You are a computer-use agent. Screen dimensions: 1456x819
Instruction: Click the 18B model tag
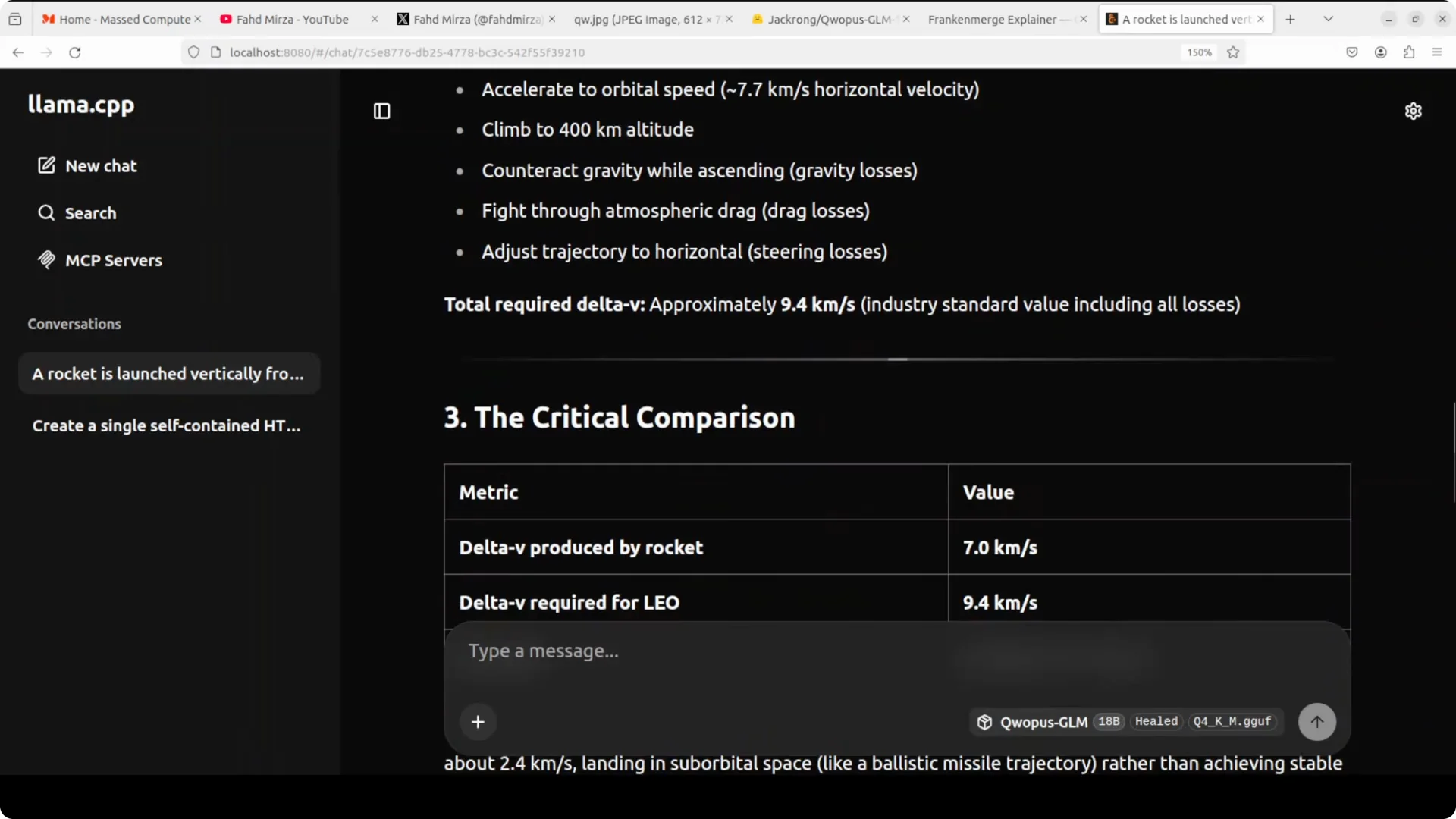coord(1109,721)
